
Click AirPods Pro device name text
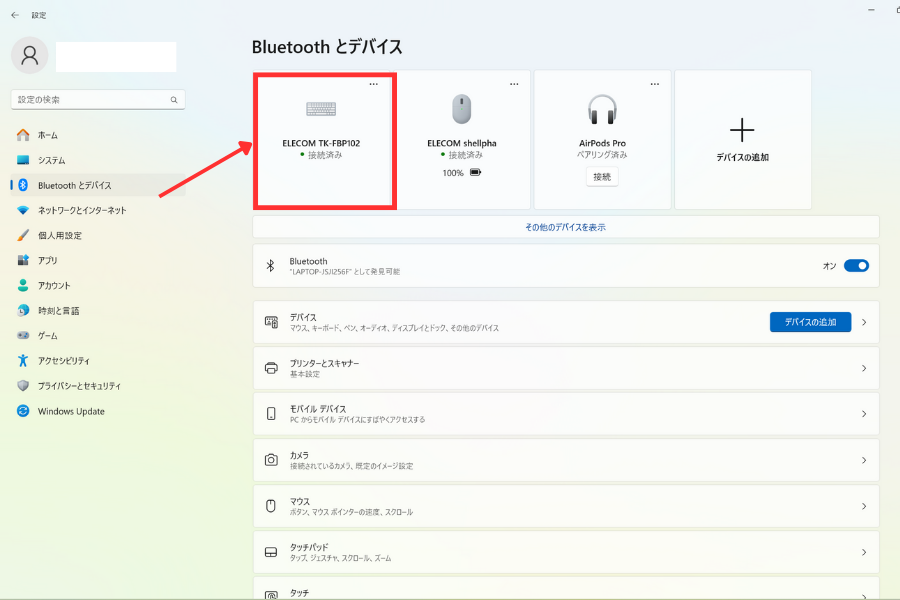[602, 143]
